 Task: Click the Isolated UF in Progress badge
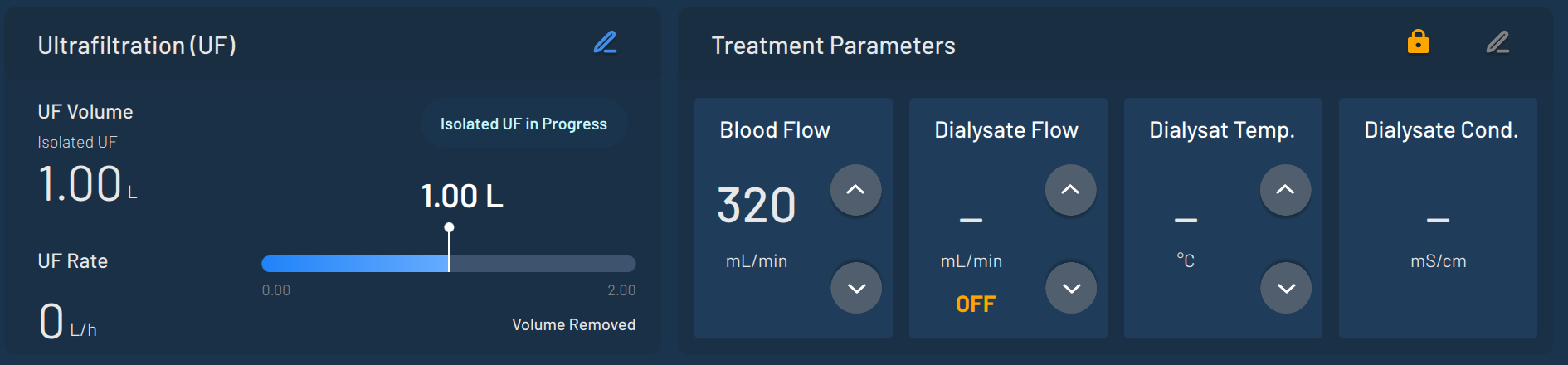523,124
